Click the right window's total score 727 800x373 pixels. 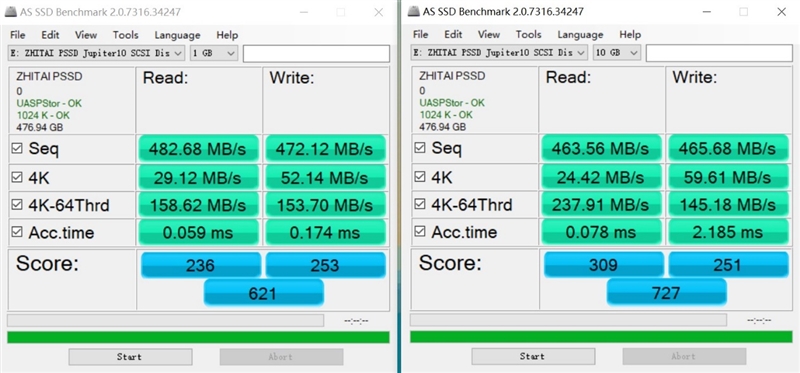pos(666,293)
